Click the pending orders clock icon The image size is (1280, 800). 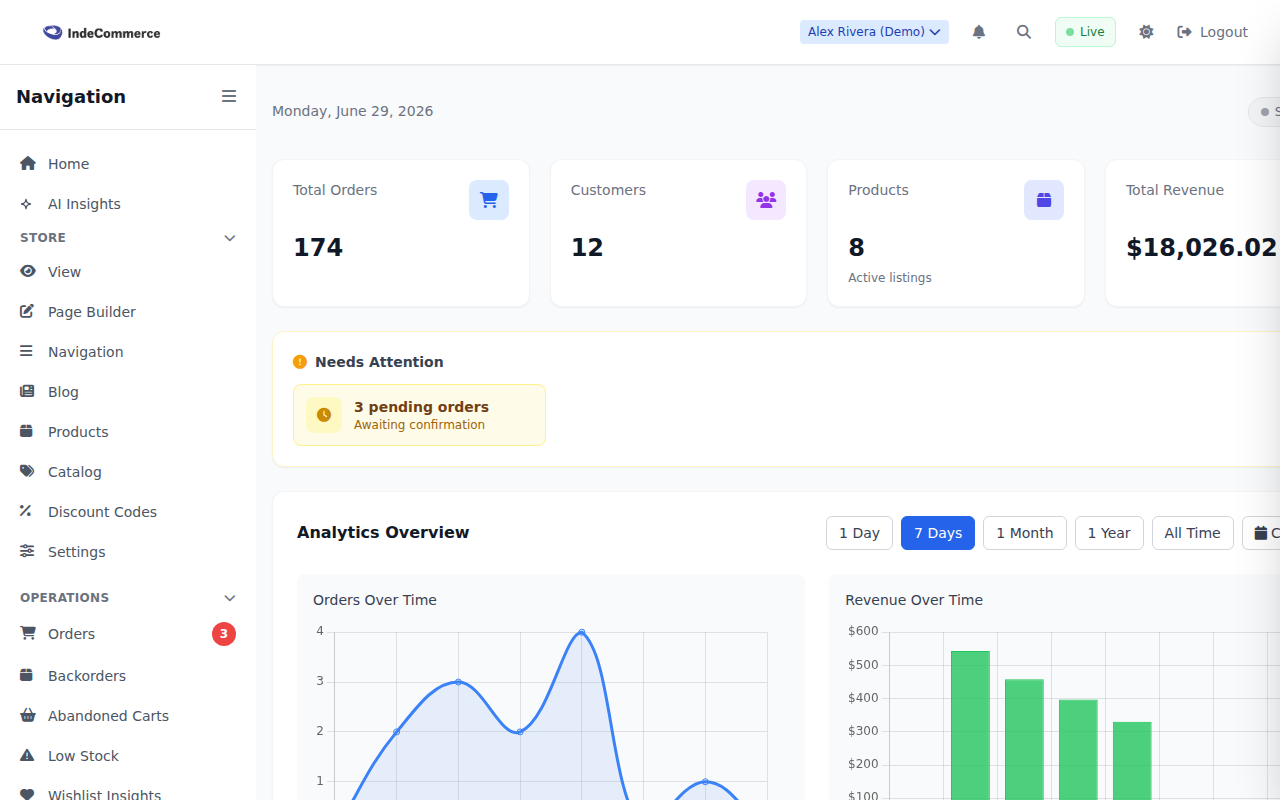pos(324,415)
